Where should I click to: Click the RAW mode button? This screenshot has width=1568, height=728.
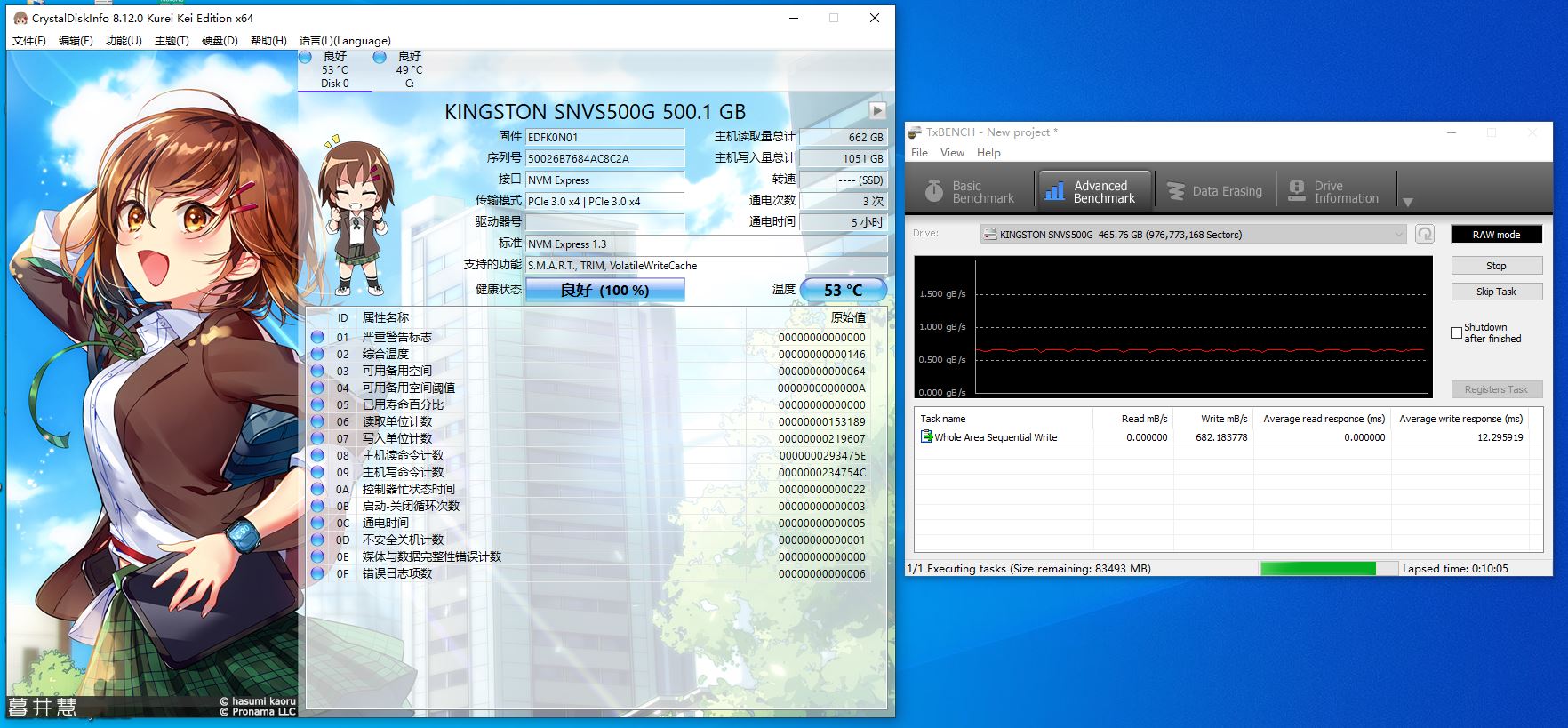point(1496,235)
